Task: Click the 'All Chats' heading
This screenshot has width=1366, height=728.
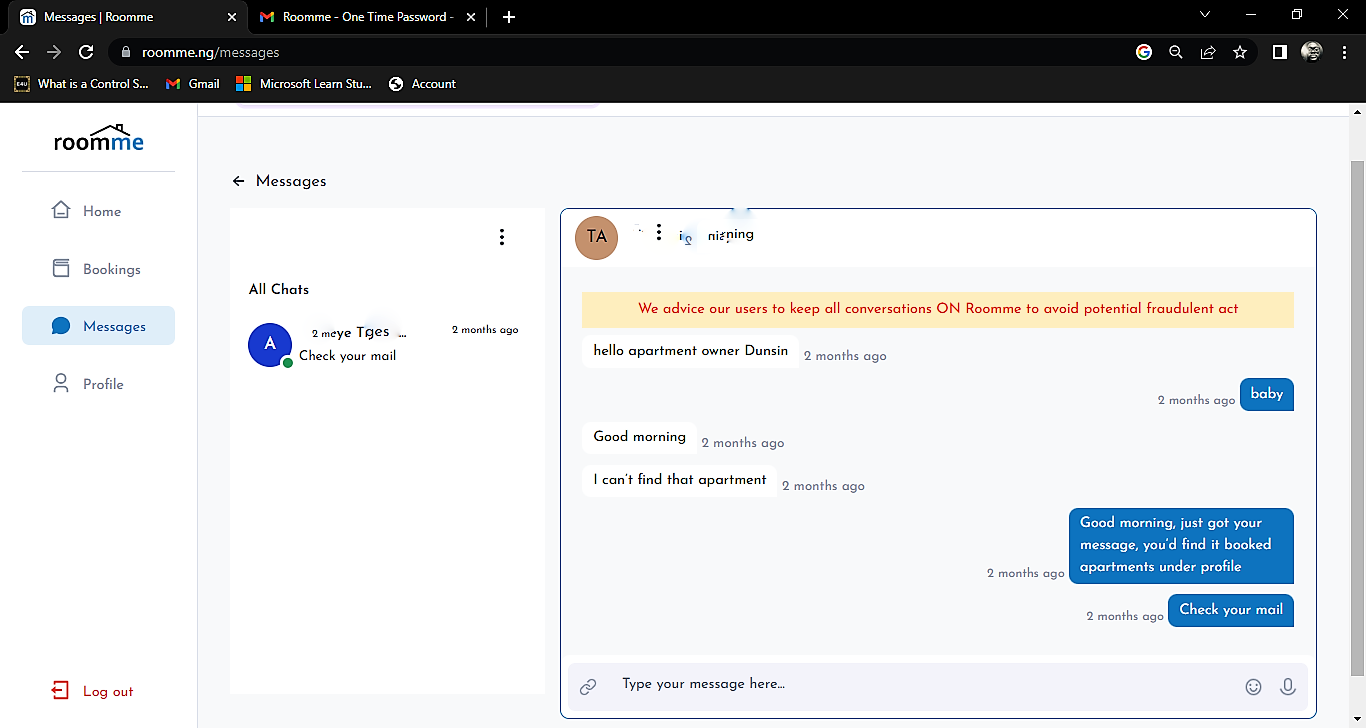Action: click(x=278, y=289)
